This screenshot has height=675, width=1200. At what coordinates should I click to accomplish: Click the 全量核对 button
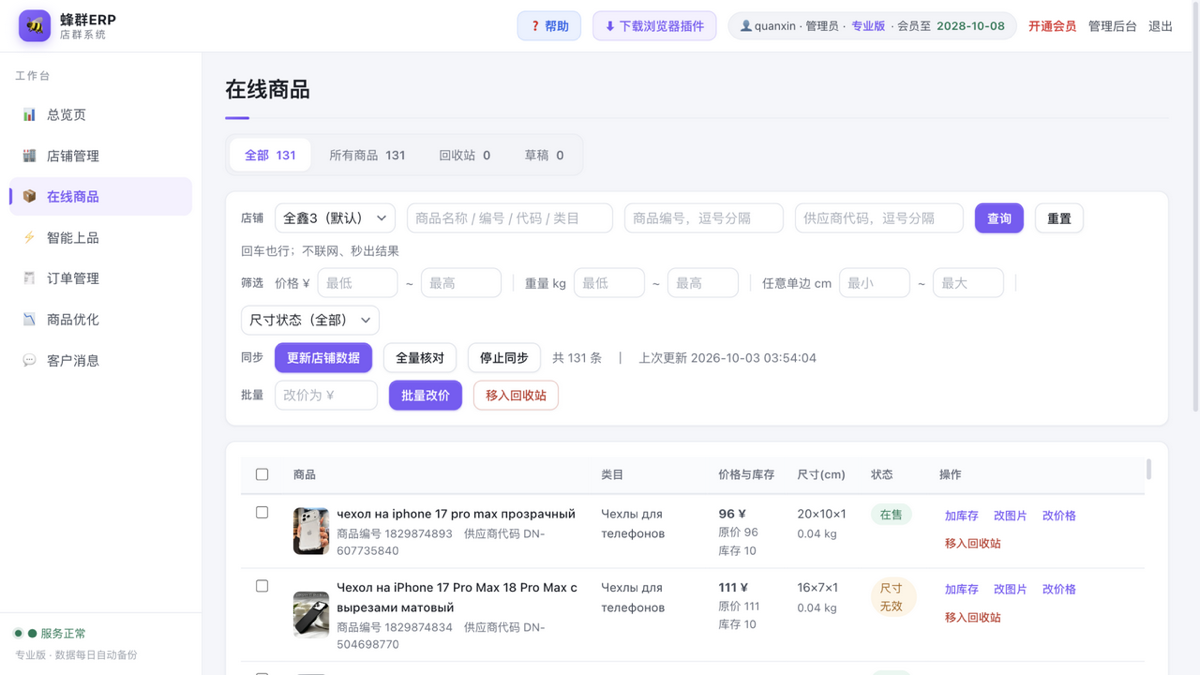pyautogui.click(x=420, y=358)
